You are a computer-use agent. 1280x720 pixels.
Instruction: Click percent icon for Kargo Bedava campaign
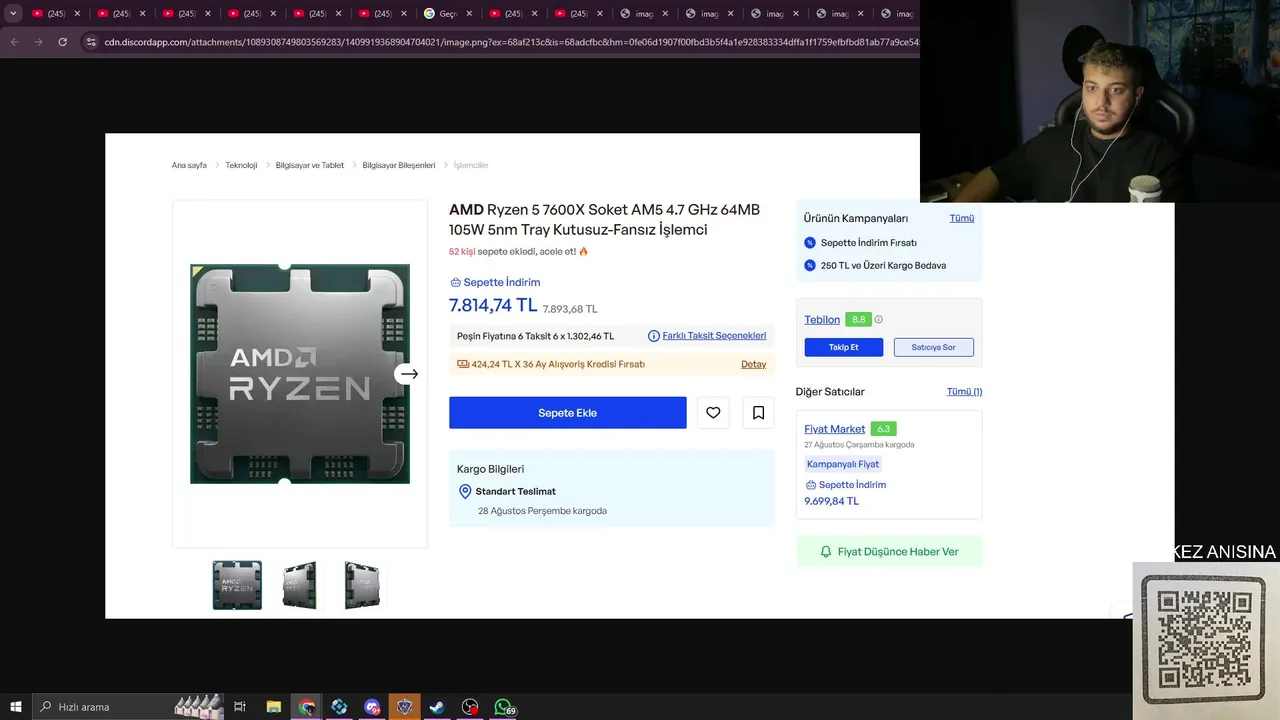point(810,265)
